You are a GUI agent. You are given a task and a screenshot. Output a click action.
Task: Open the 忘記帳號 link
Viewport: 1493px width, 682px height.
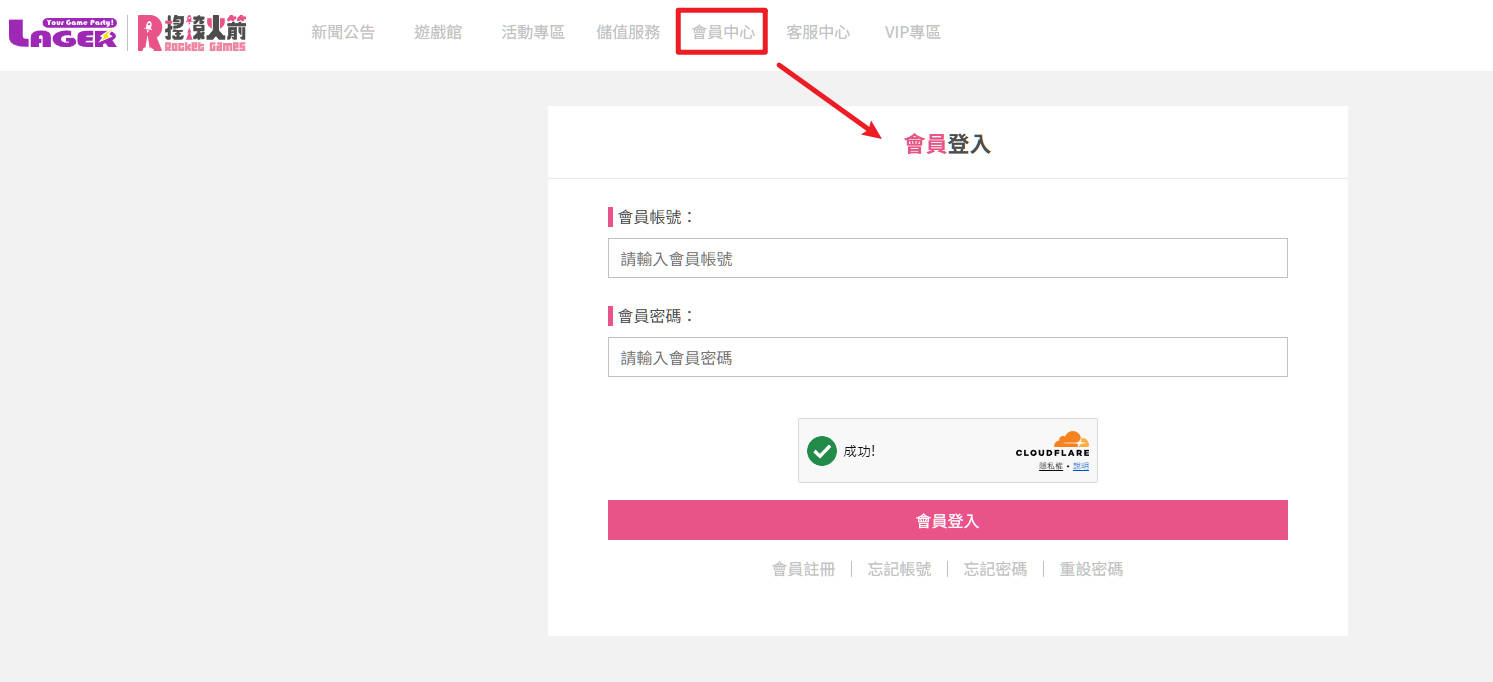[x=899, y=569]
